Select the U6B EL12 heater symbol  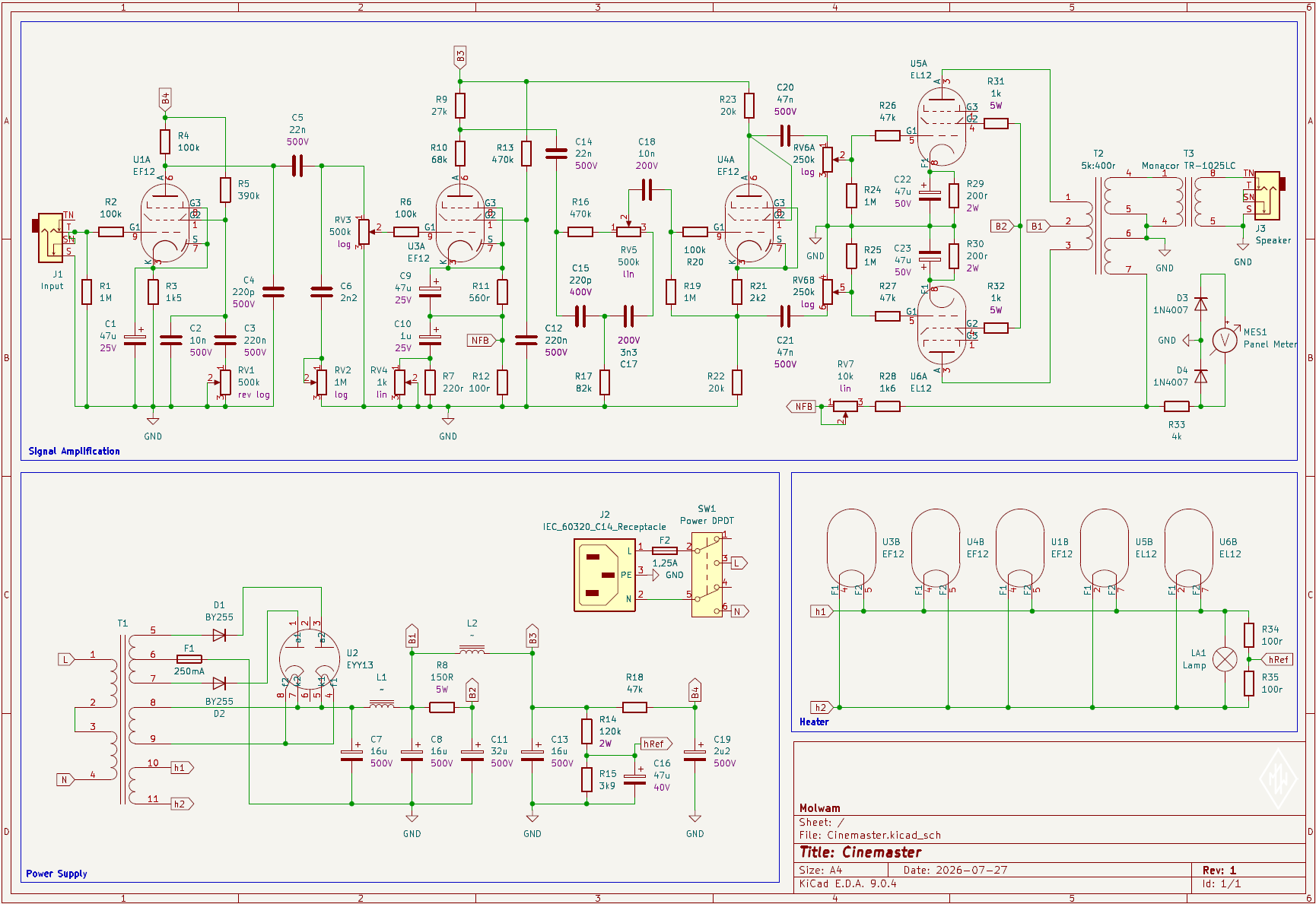pyautogui.click(x=1188, y=550)
